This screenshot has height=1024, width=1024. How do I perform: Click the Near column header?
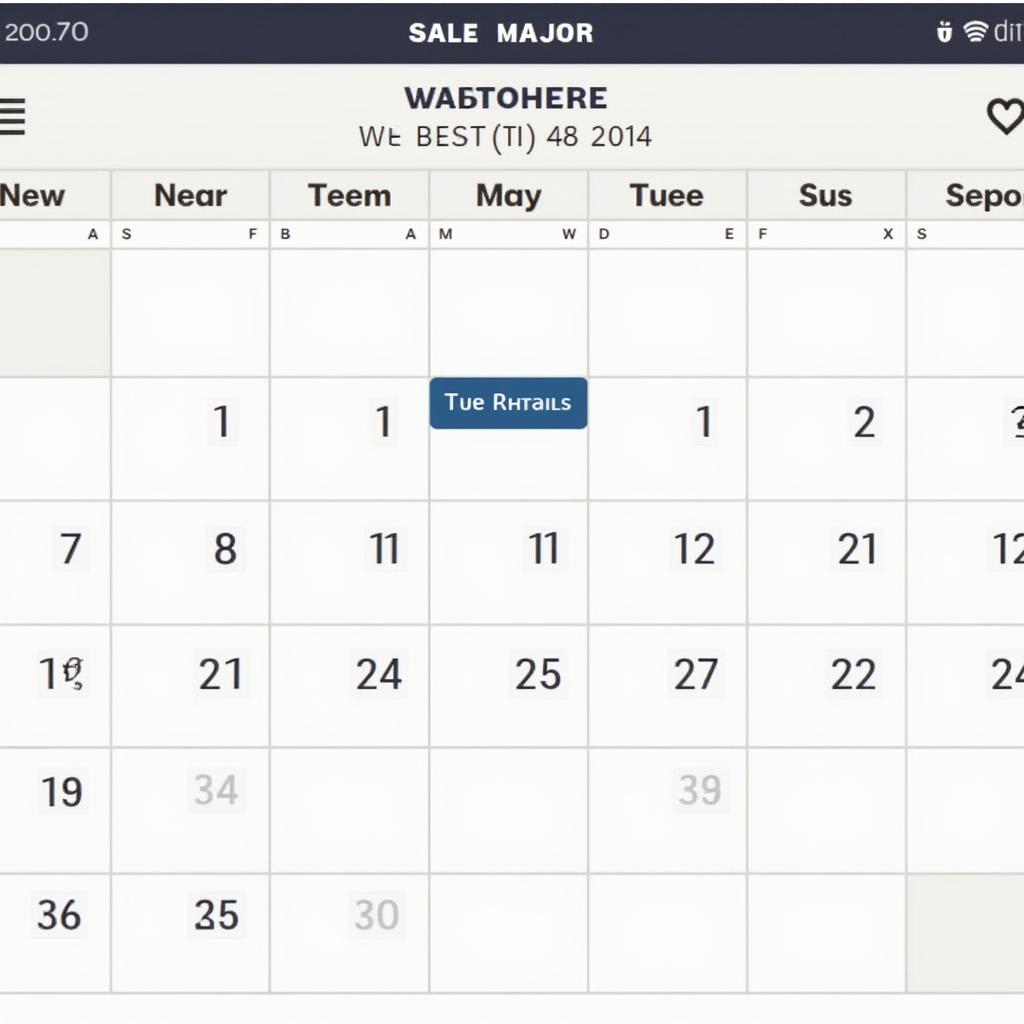(190, 195)
